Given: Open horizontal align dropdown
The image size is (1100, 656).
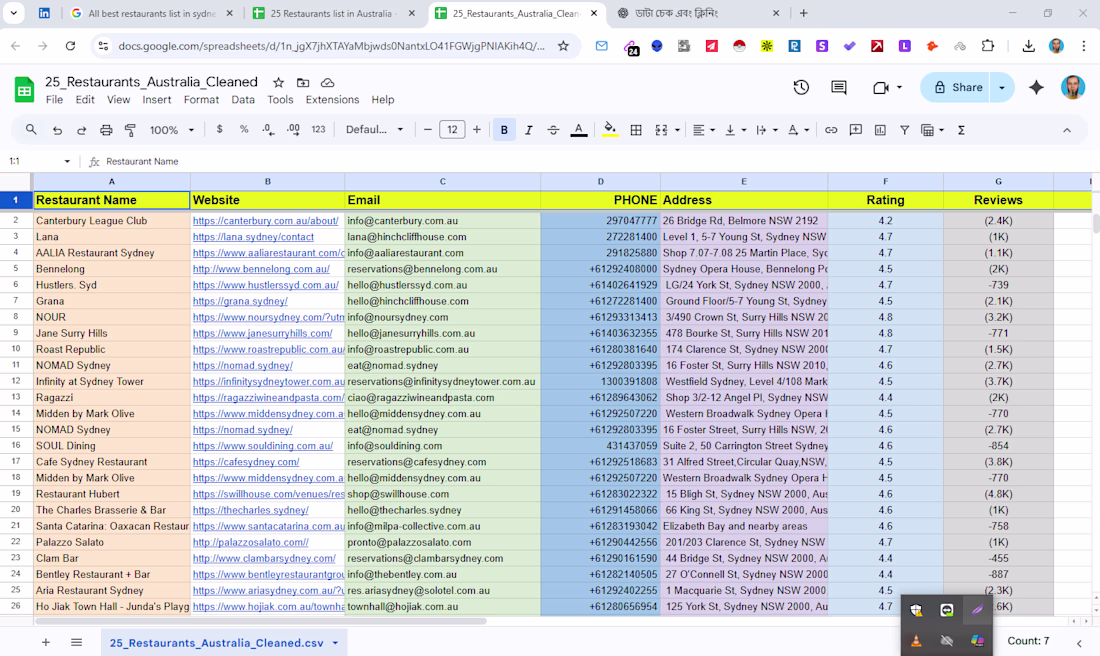Looking at the screenshot, I should pyautogui.click(x=704, y=130).
